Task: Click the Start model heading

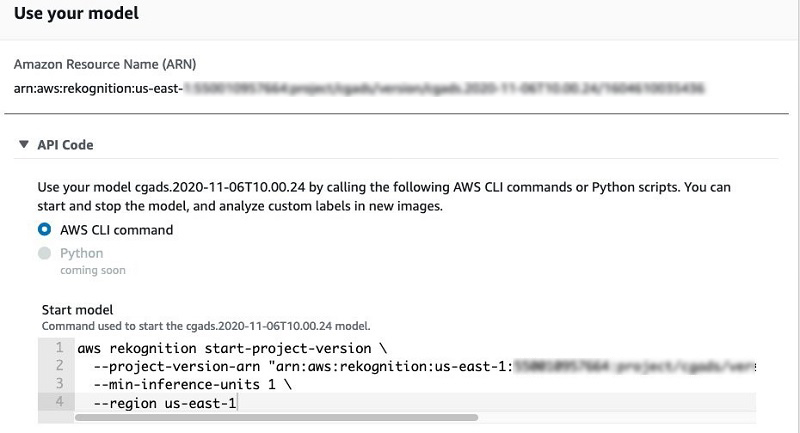Action: coord(78,310)
